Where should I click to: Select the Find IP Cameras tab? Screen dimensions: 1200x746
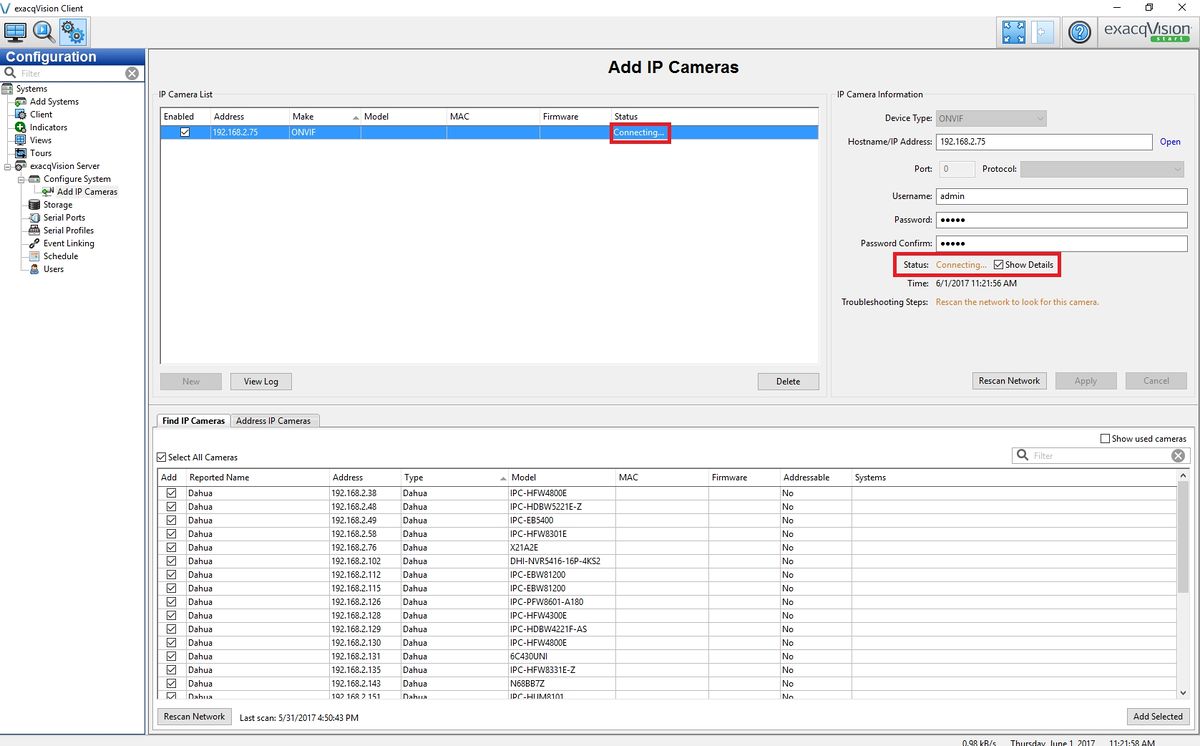coord(194,421)
